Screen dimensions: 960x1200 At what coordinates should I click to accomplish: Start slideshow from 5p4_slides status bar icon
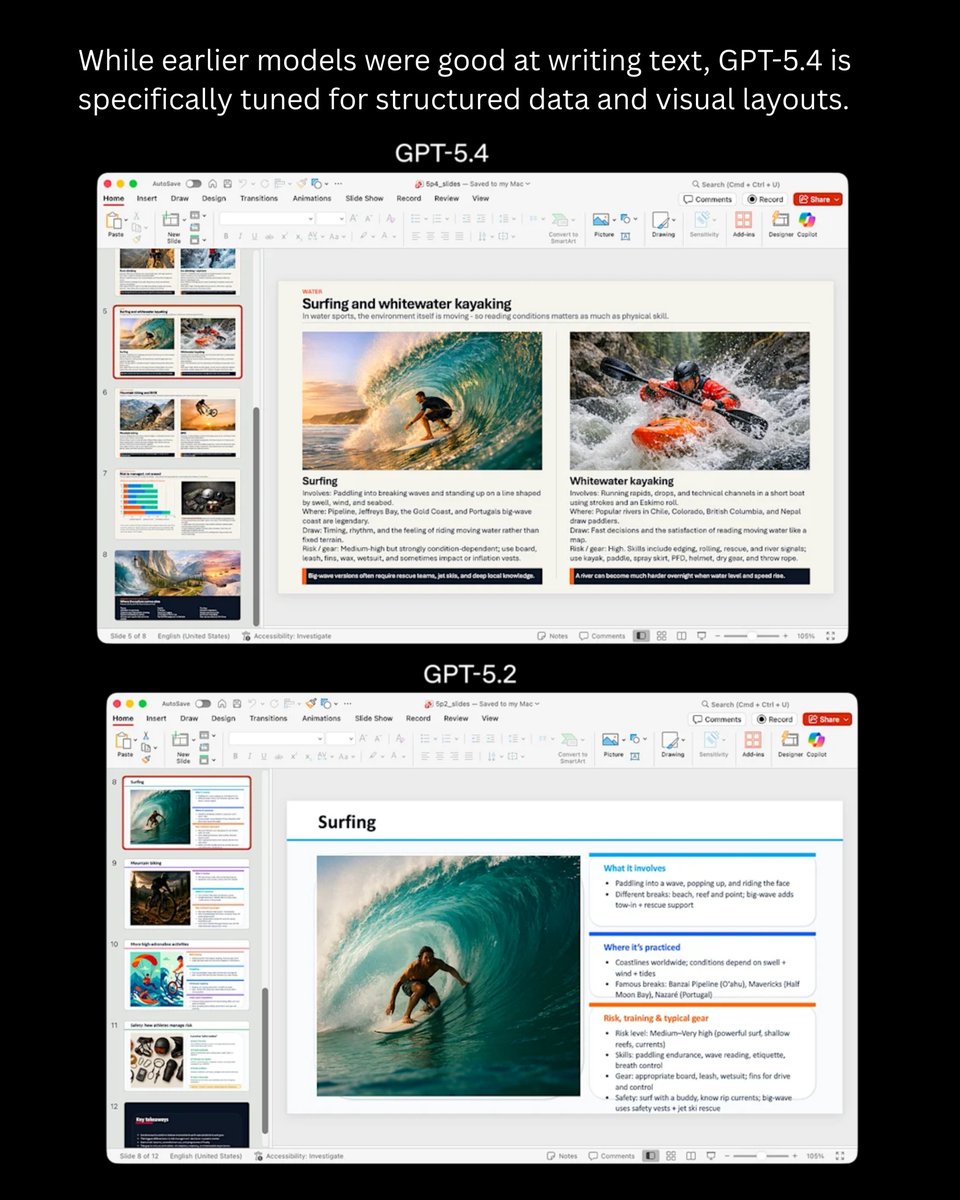point(702,636)
